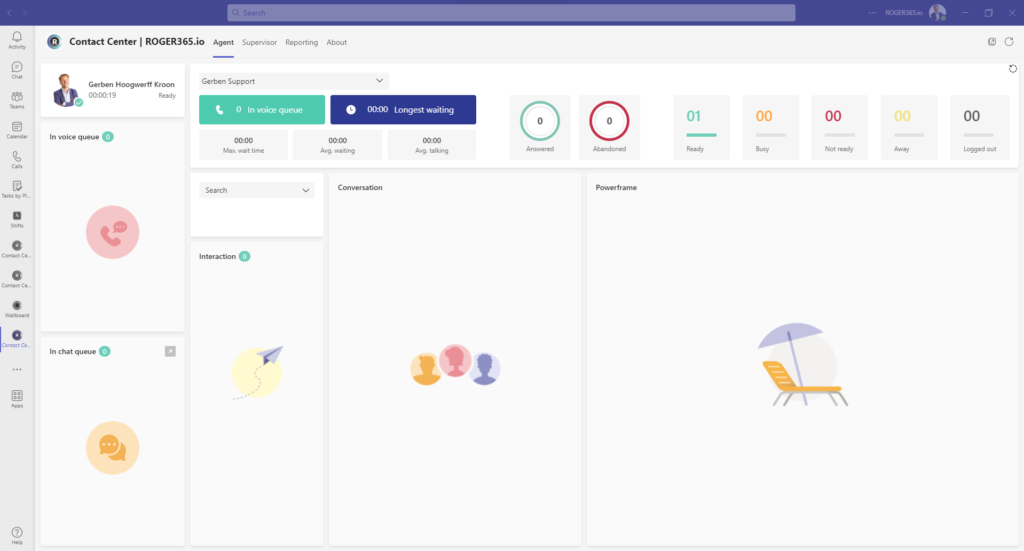The height and width of the screenshot is (551, 1024).
Task: Pop out the chat queue panel
Action: (170, 351)
